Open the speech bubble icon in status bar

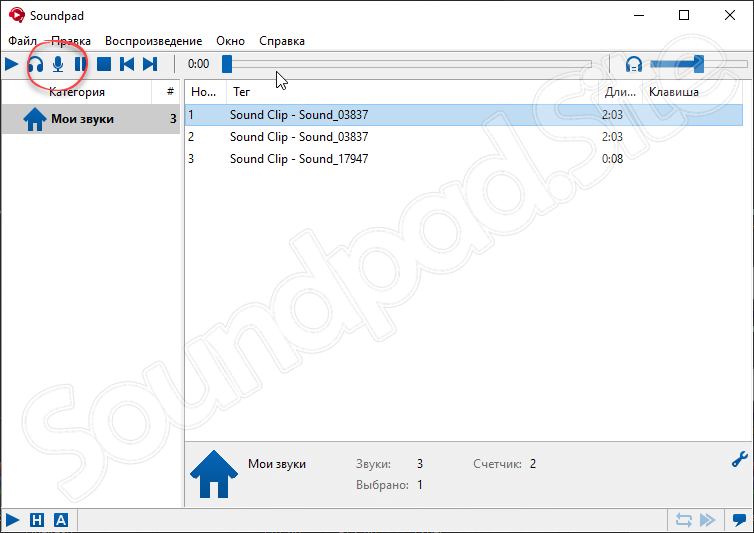click(x=739, y=520)
